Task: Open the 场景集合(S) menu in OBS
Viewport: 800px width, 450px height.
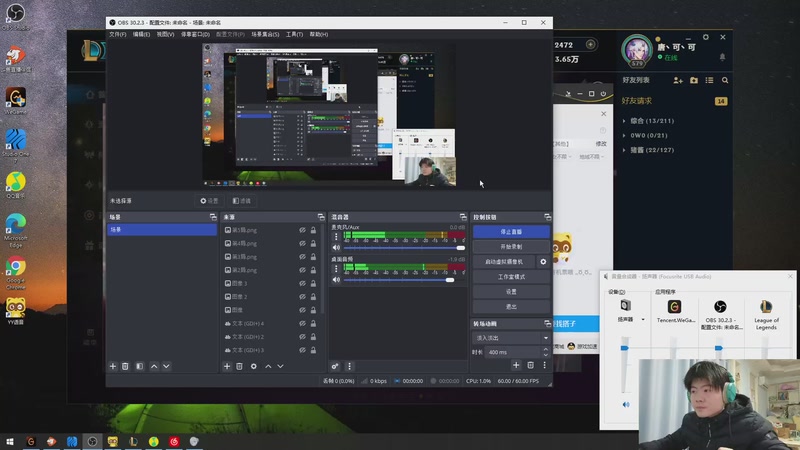Action: click(x=265, y=34)
